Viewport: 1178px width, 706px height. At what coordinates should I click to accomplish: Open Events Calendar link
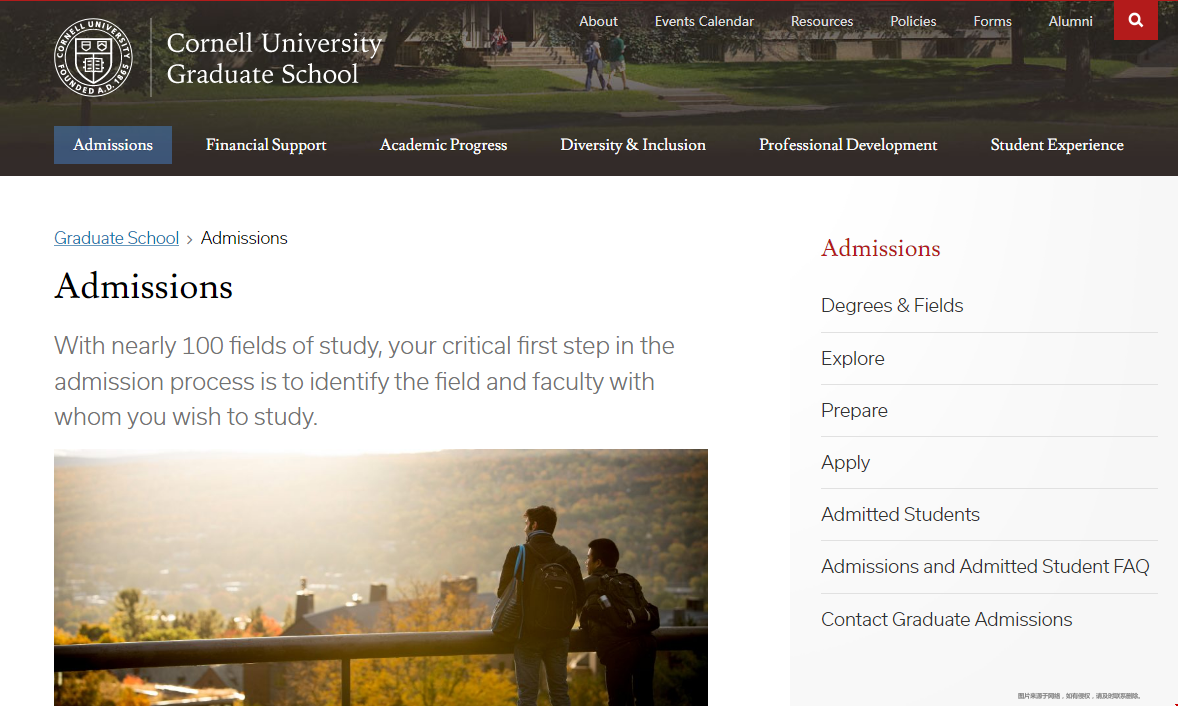coord(704,21)
